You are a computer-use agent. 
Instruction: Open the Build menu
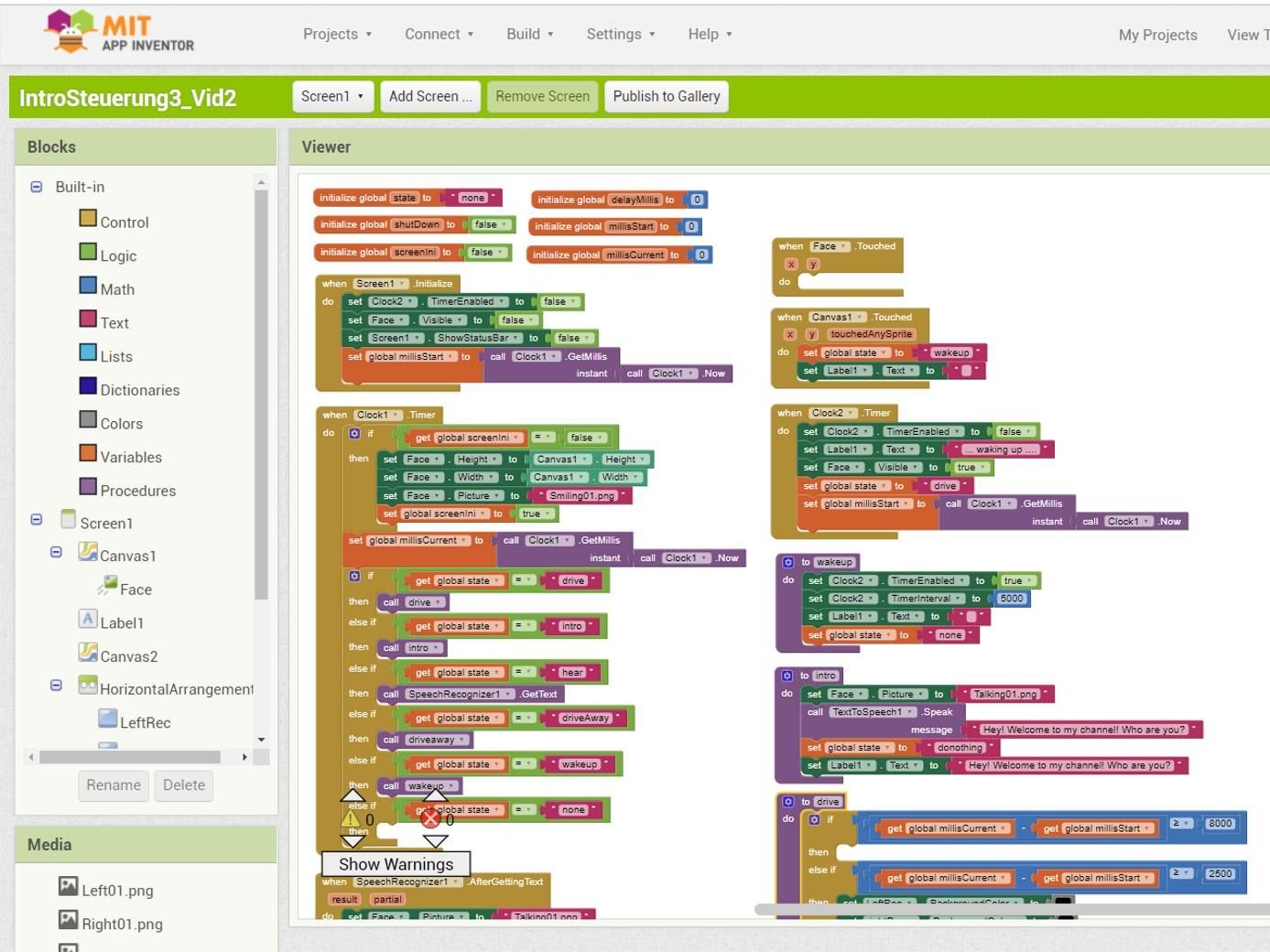(529, 34)
